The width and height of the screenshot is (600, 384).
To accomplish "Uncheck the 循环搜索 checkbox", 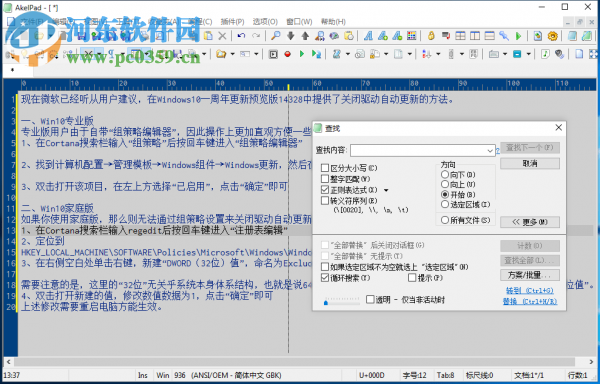I will [325, 278].
